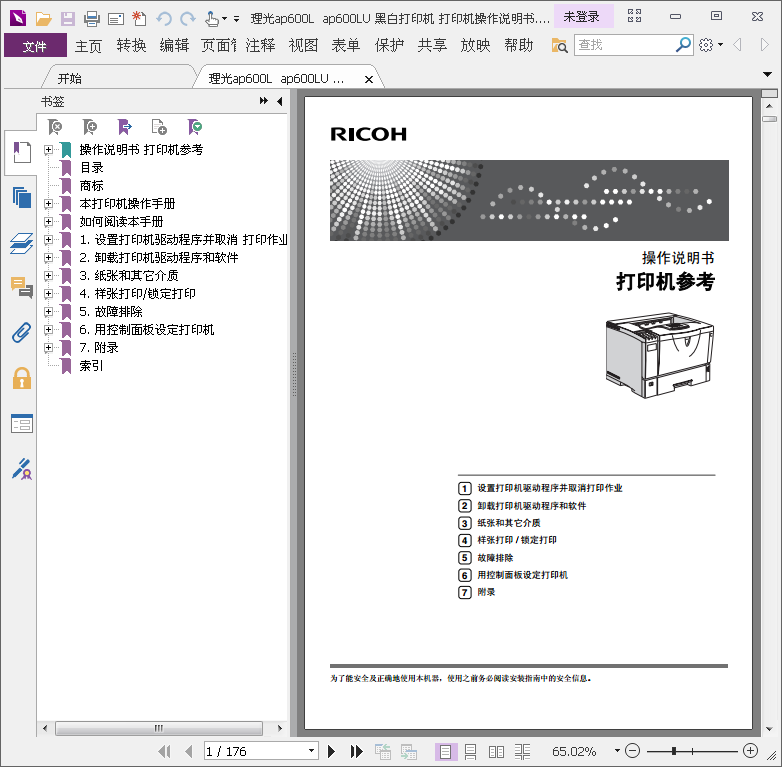Screen dimensions: 782x767
Task: Click the bookmarks horizontal scrollbar thumb
Action: point(159,728)
